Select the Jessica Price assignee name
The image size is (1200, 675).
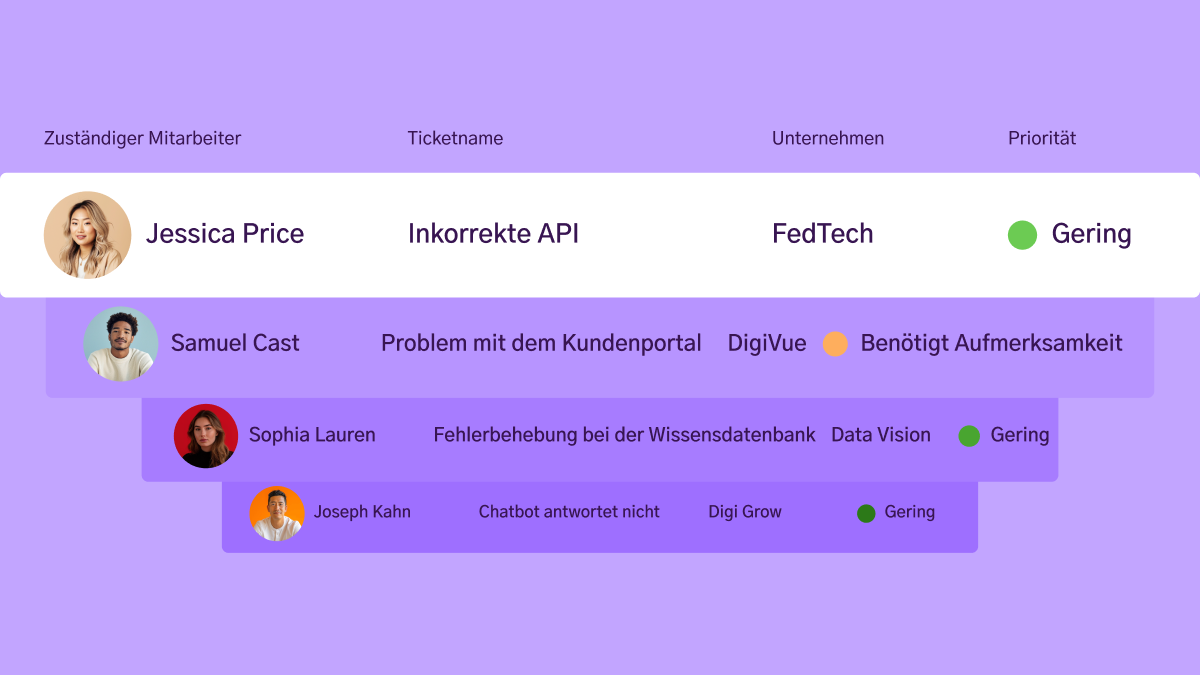pos(225,234)
